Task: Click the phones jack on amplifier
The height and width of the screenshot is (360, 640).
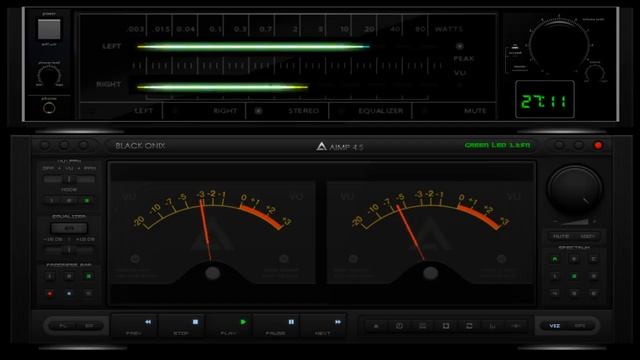Action: (49, 108)
